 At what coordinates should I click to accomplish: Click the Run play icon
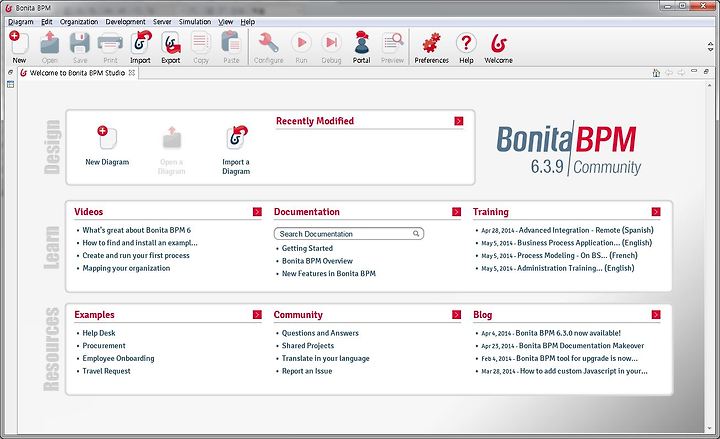coord(301,43)
